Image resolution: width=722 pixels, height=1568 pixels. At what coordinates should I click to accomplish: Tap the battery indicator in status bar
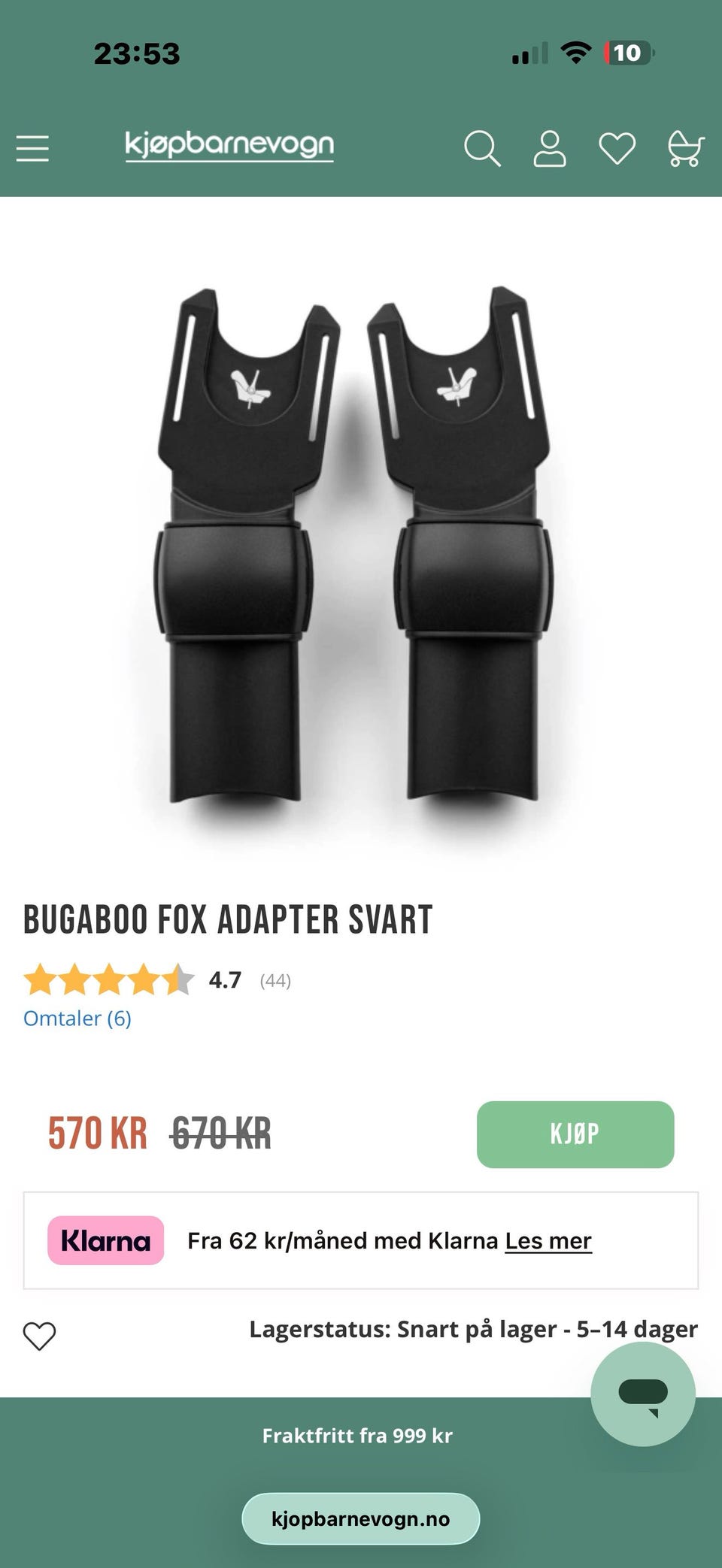pyautogui.click(x=629, y=53)
